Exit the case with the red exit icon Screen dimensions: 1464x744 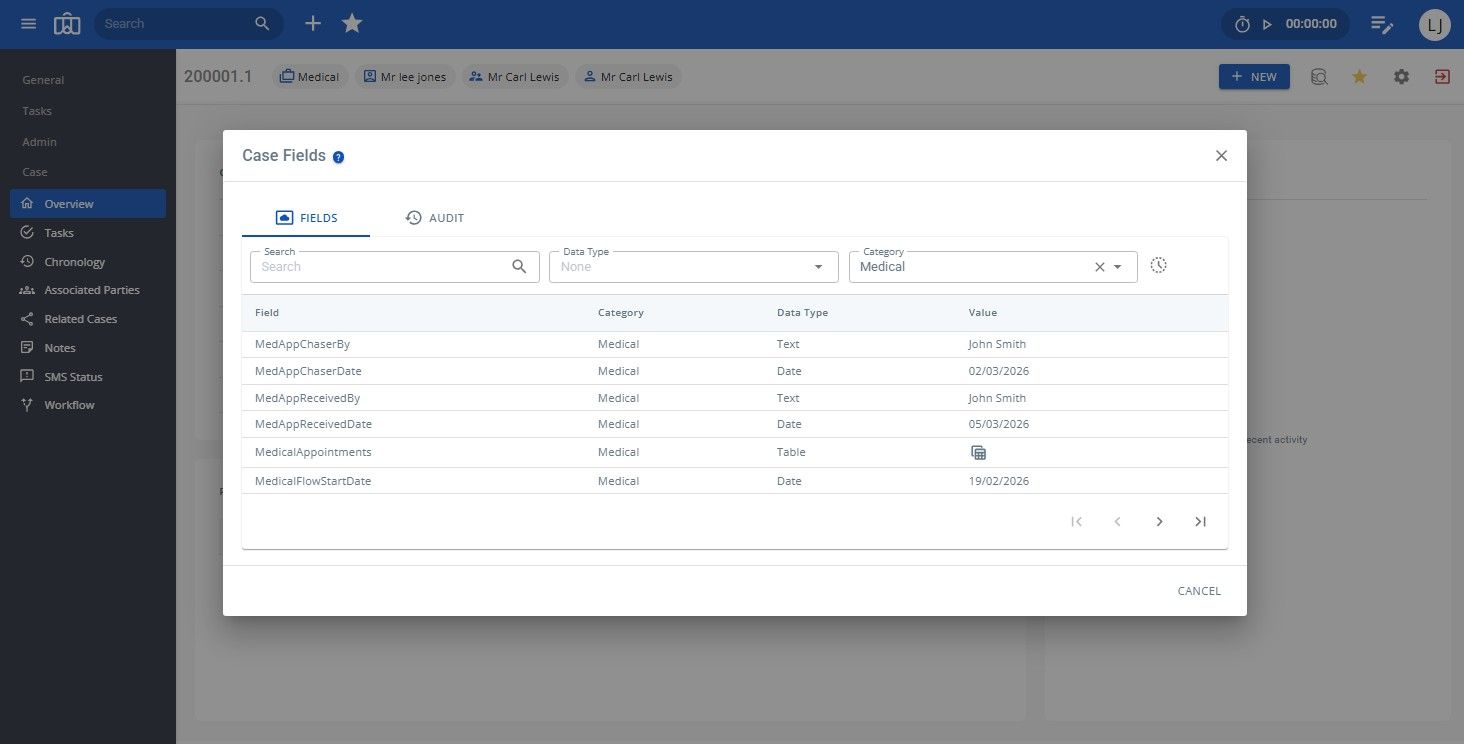click(x=1442, y=76)
